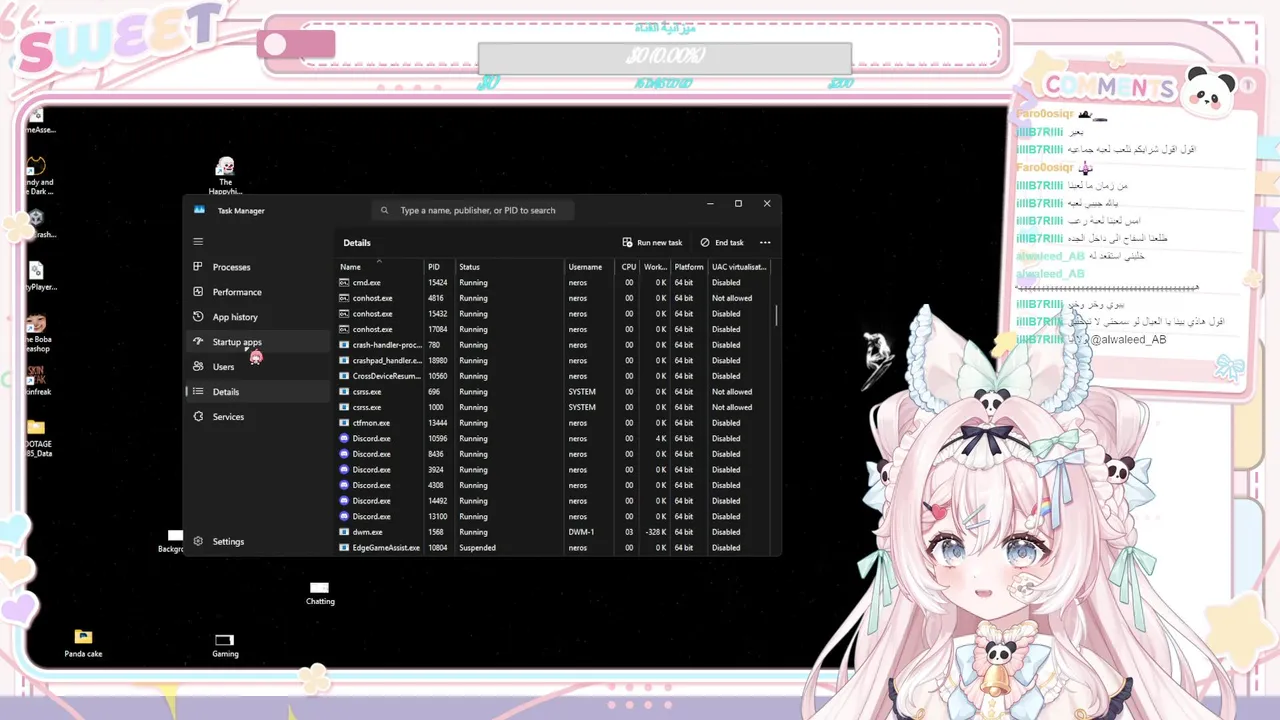
Task: Select the Gaming desktop shortcut
Action: [x=225, y=645]
